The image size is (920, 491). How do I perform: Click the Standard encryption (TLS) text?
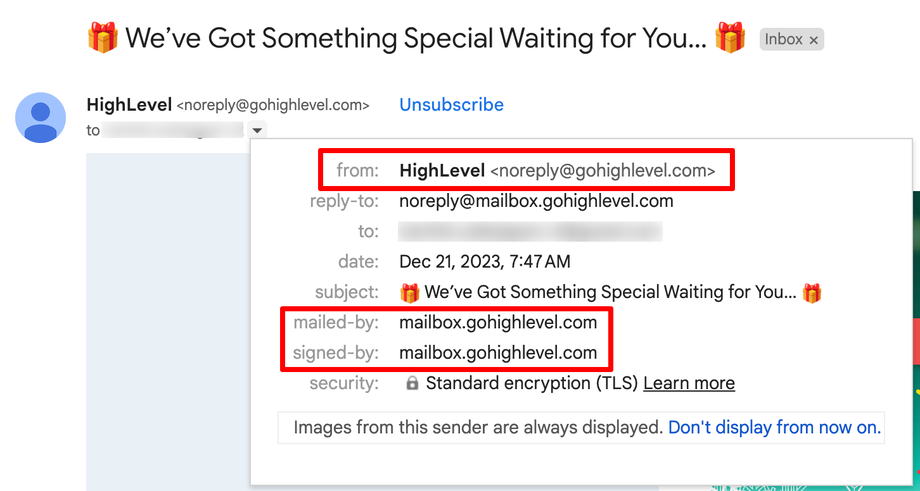tap(532, 383)
